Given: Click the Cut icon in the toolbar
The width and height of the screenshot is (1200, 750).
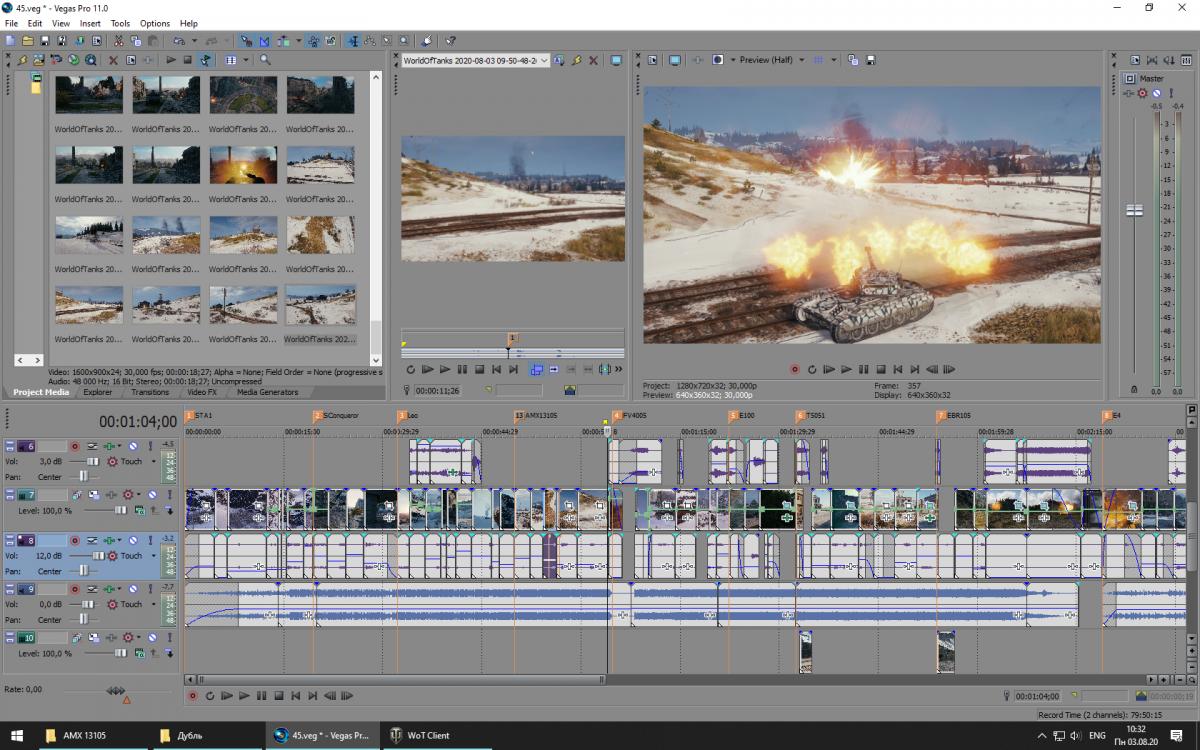Looking at the screenshot, I should pyautogui.click(x=119, y=41).
